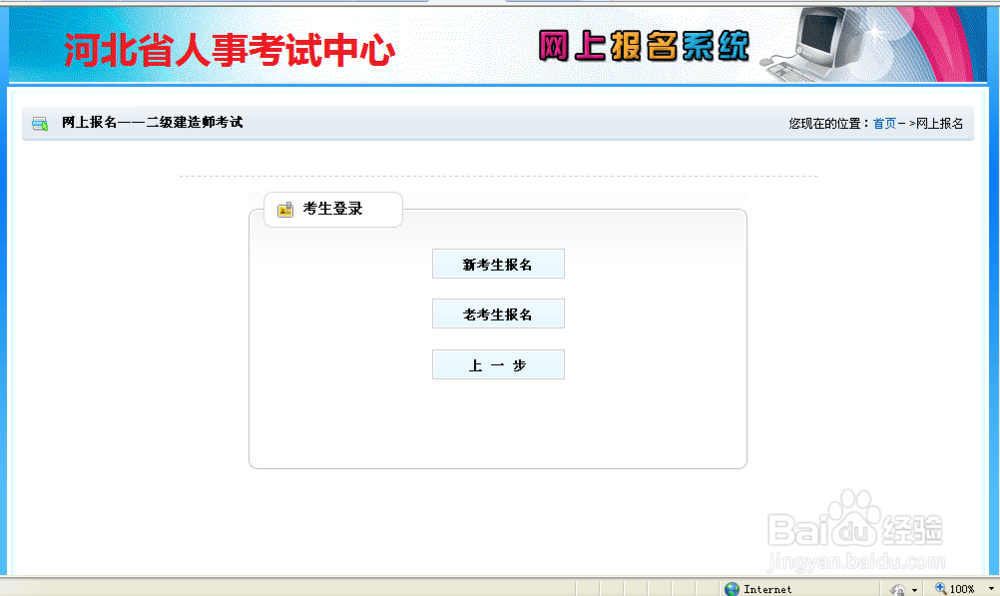
Task: Click the 100% zoom magnifier icon
Action: coord(941,588)
